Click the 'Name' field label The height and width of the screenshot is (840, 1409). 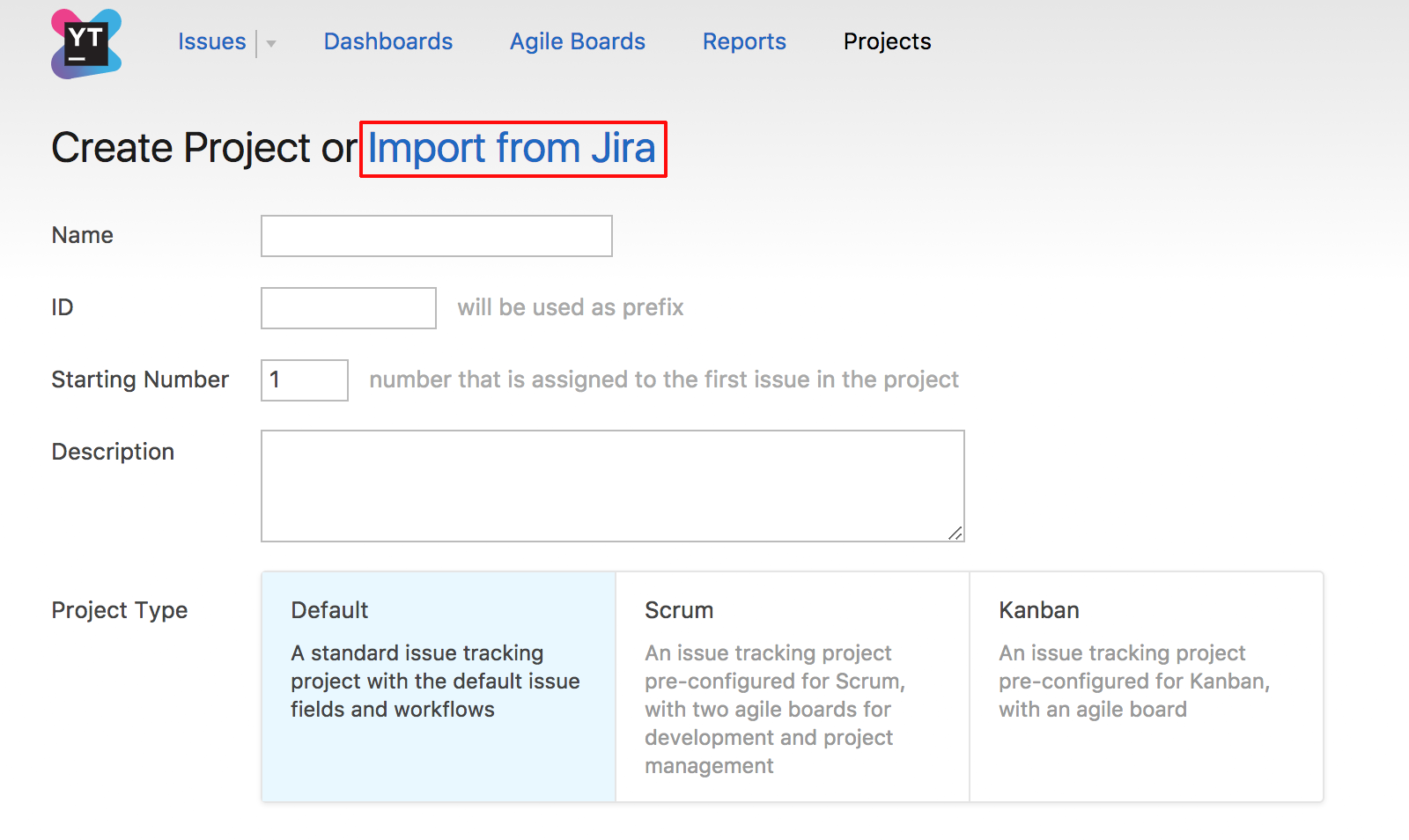[x=83, y=235]
